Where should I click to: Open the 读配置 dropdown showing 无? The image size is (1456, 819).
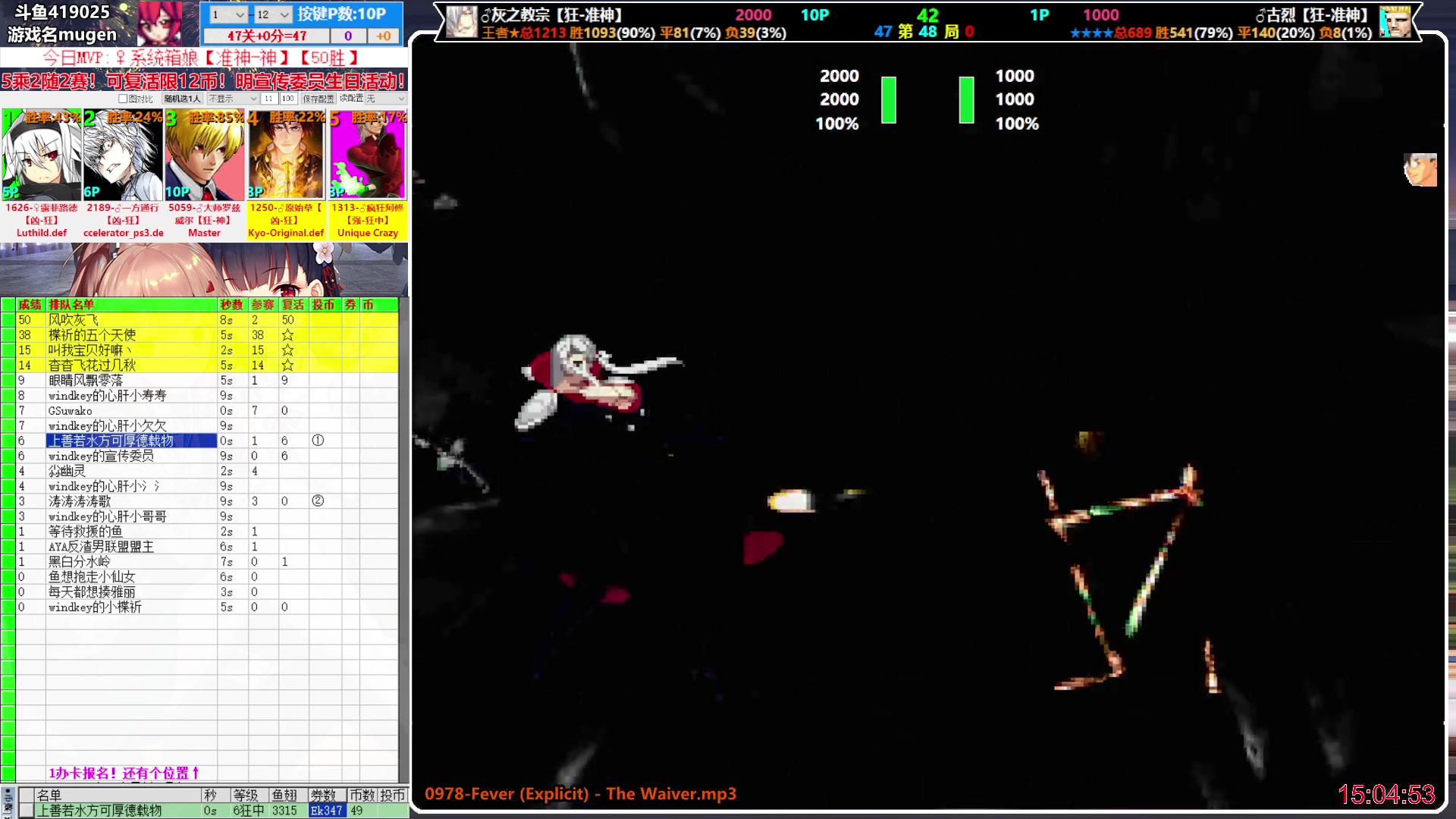(386, 99)
